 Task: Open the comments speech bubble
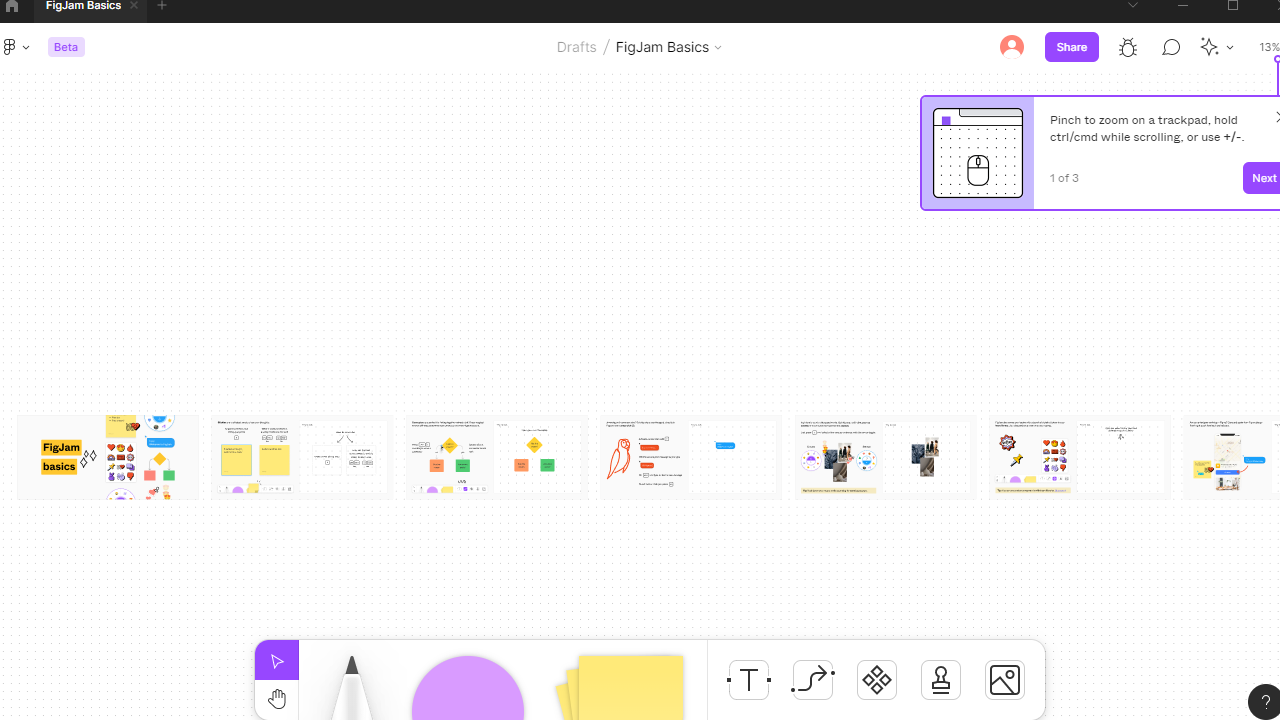(x=1171, y=47)
